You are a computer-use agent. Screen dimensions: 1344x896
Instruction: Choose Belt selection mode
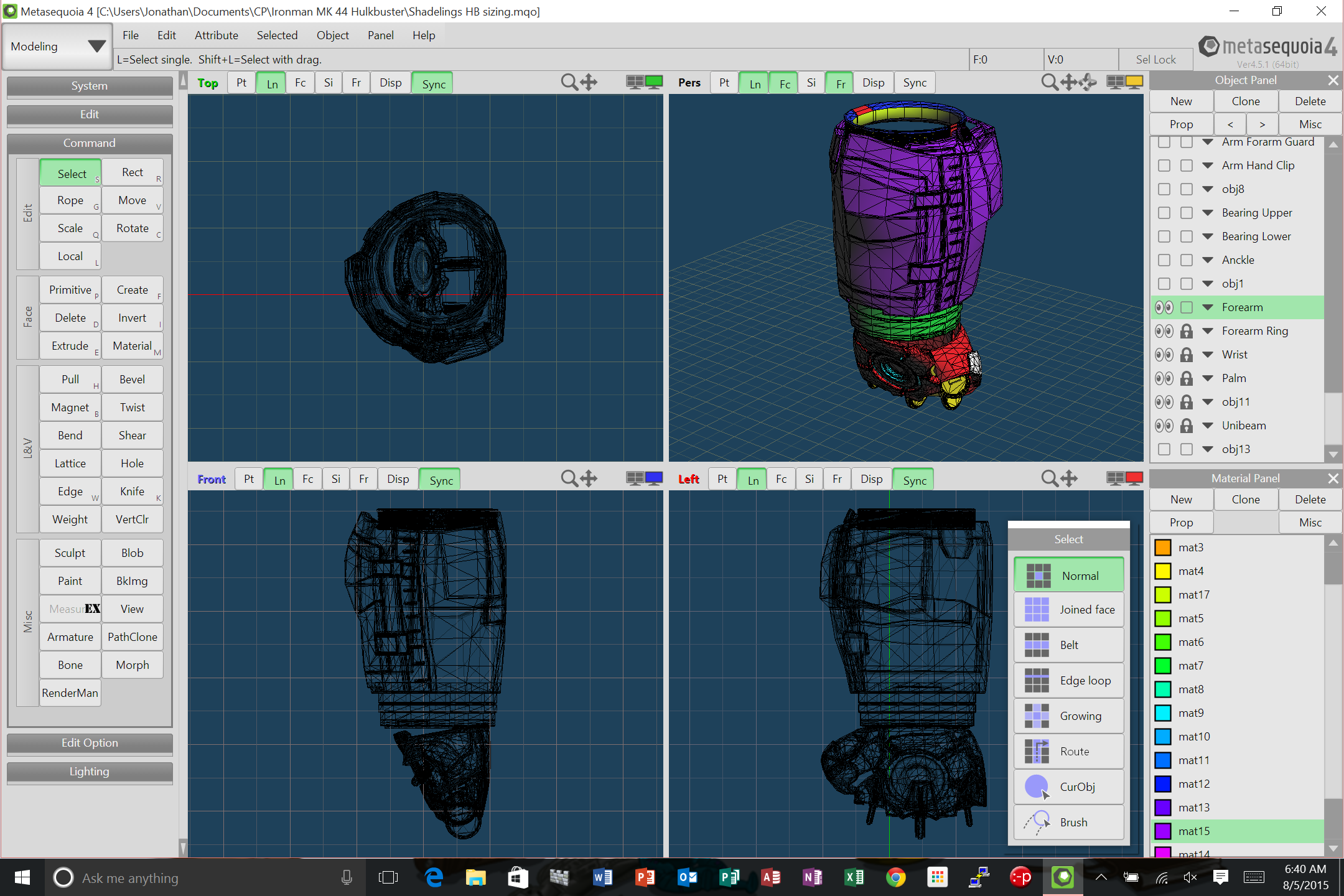pos(1068,645)
